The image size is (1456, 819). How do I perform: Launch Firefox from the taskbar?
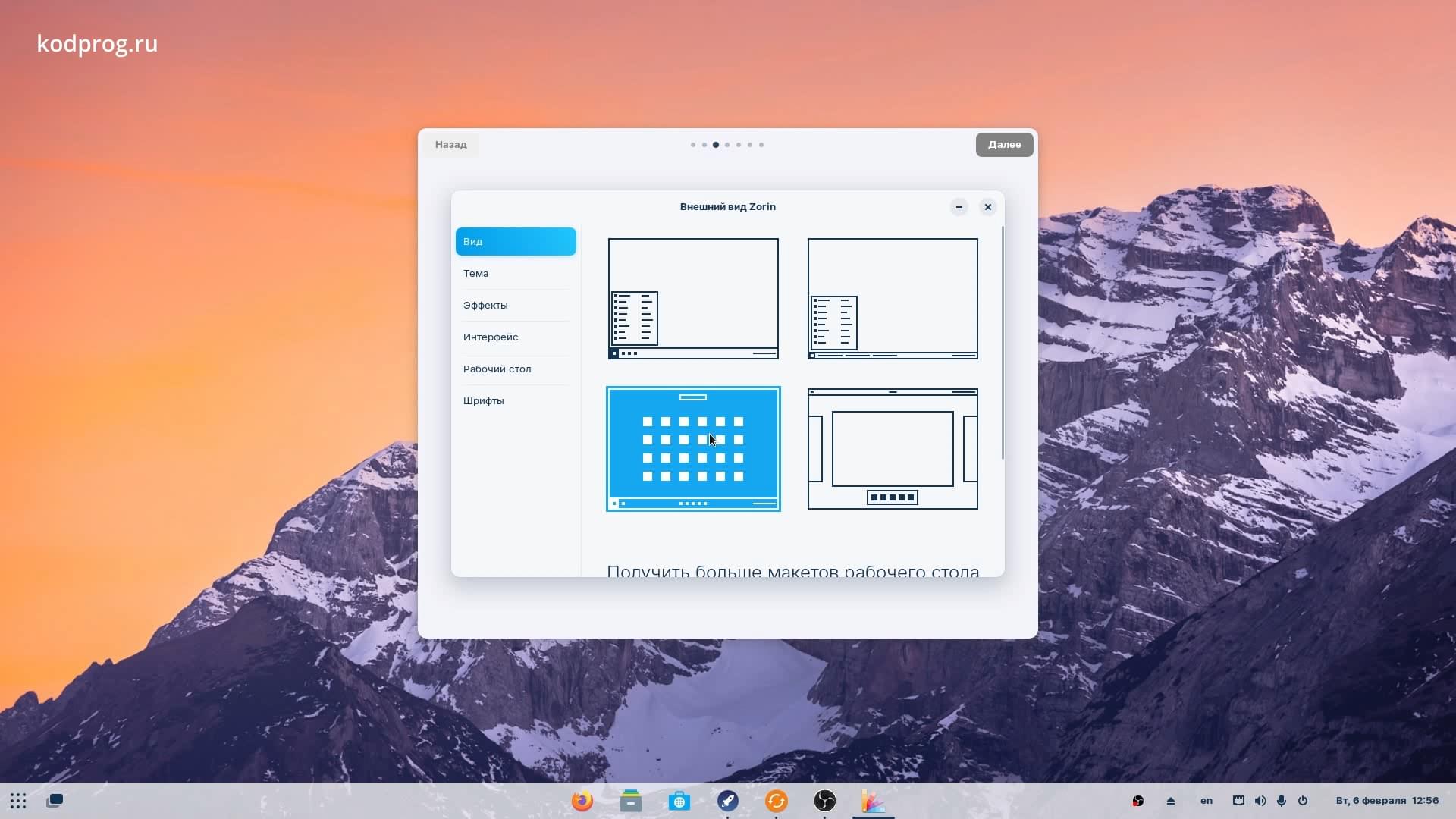[582, 801]
